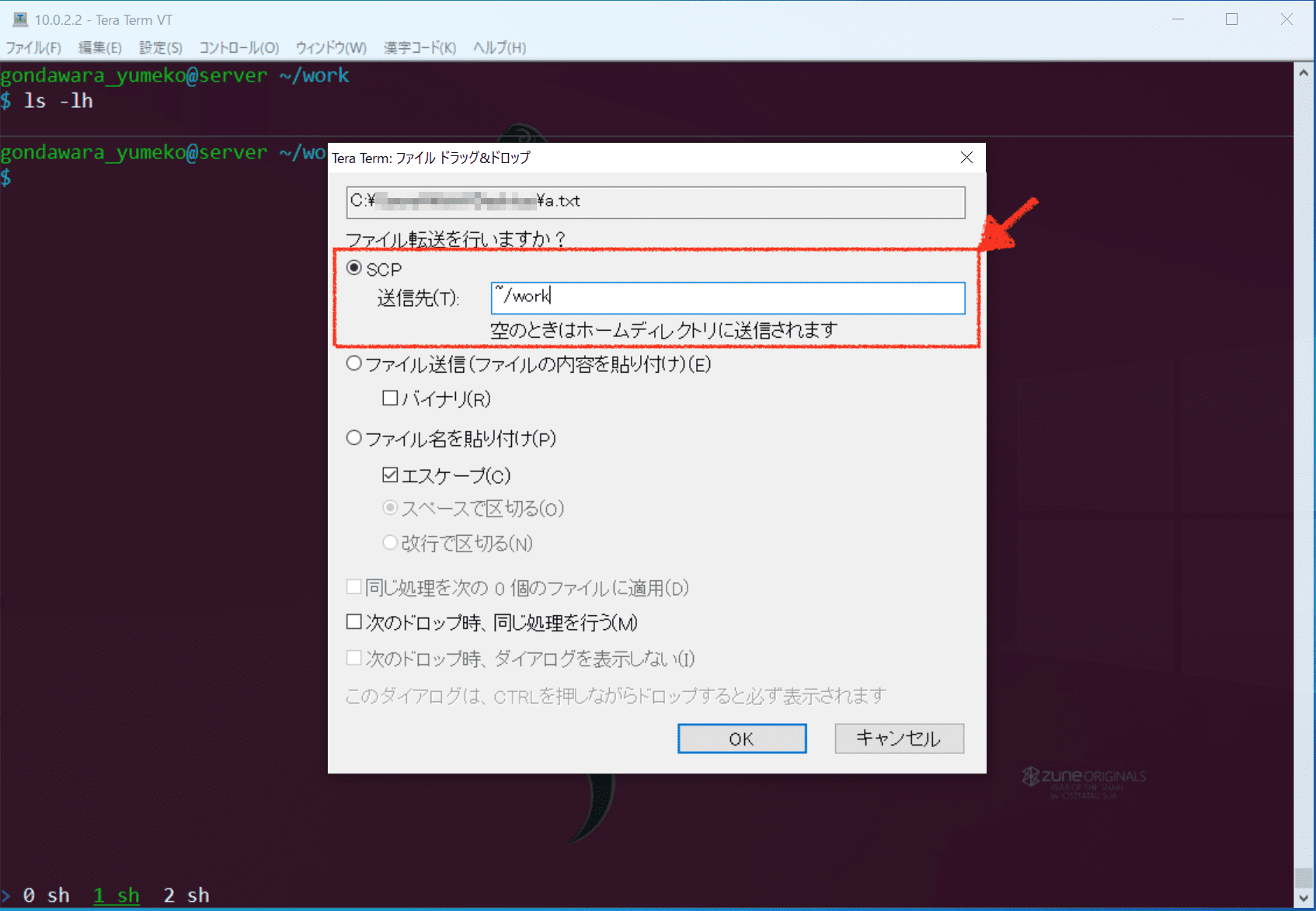
Task: Click the Tera Term title bar icon
Action: tap(20, 19)
